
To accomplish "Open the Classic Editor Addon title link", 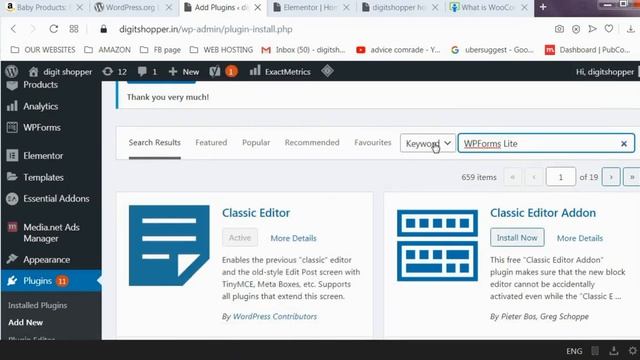I will pos(543,213).
